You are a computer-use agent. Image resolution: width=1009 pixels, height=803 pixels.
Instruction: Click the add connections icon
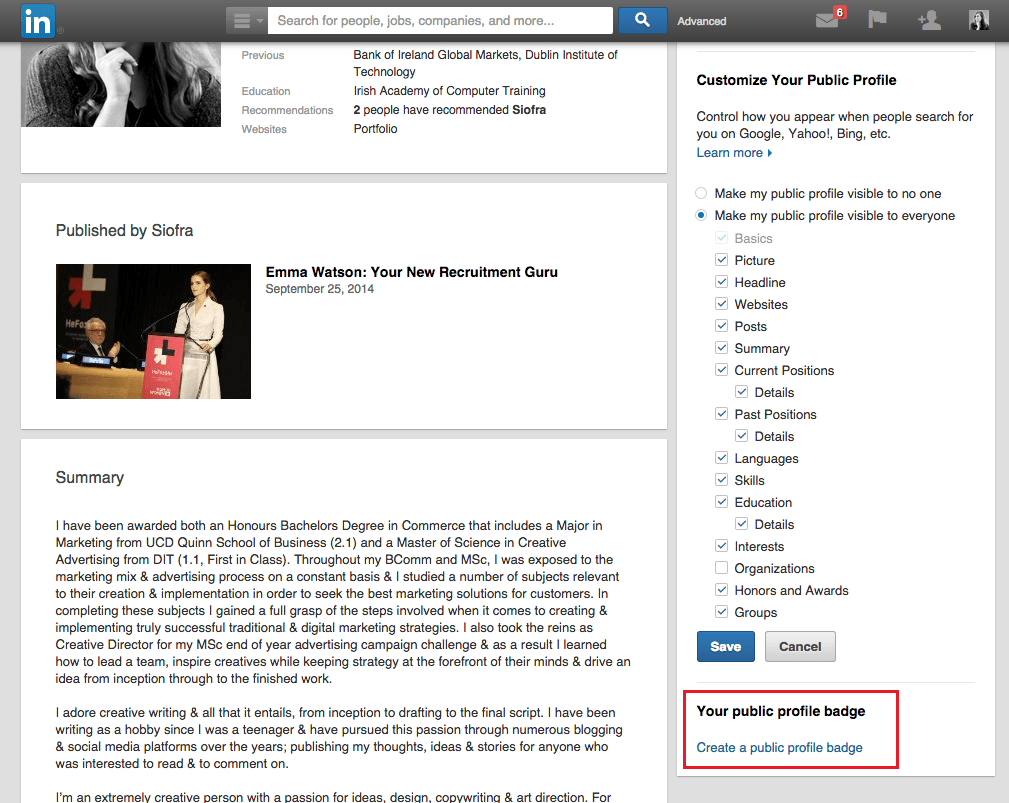[929, 21]
